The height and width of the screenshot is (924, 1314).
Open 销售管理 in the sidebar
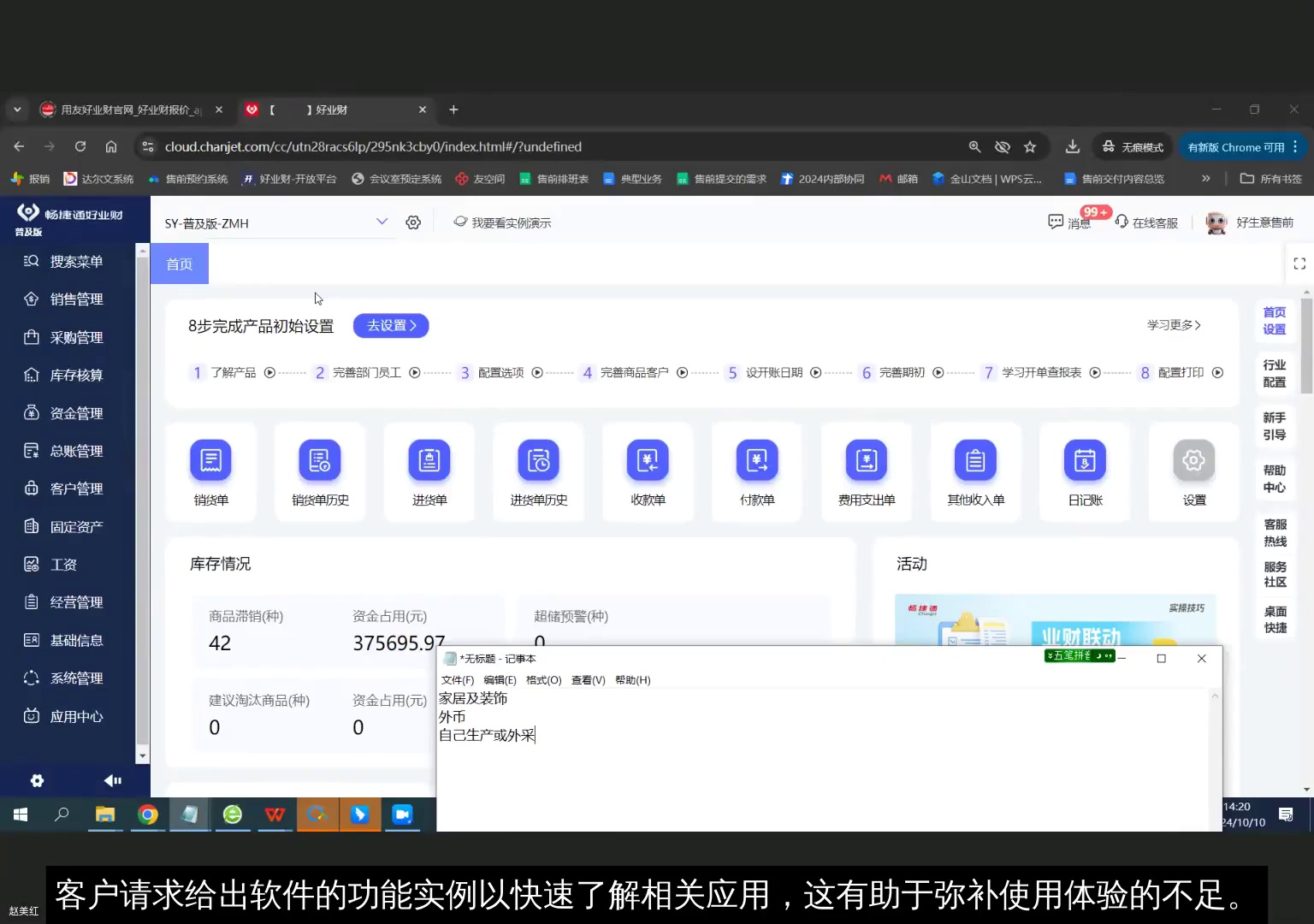75,299
